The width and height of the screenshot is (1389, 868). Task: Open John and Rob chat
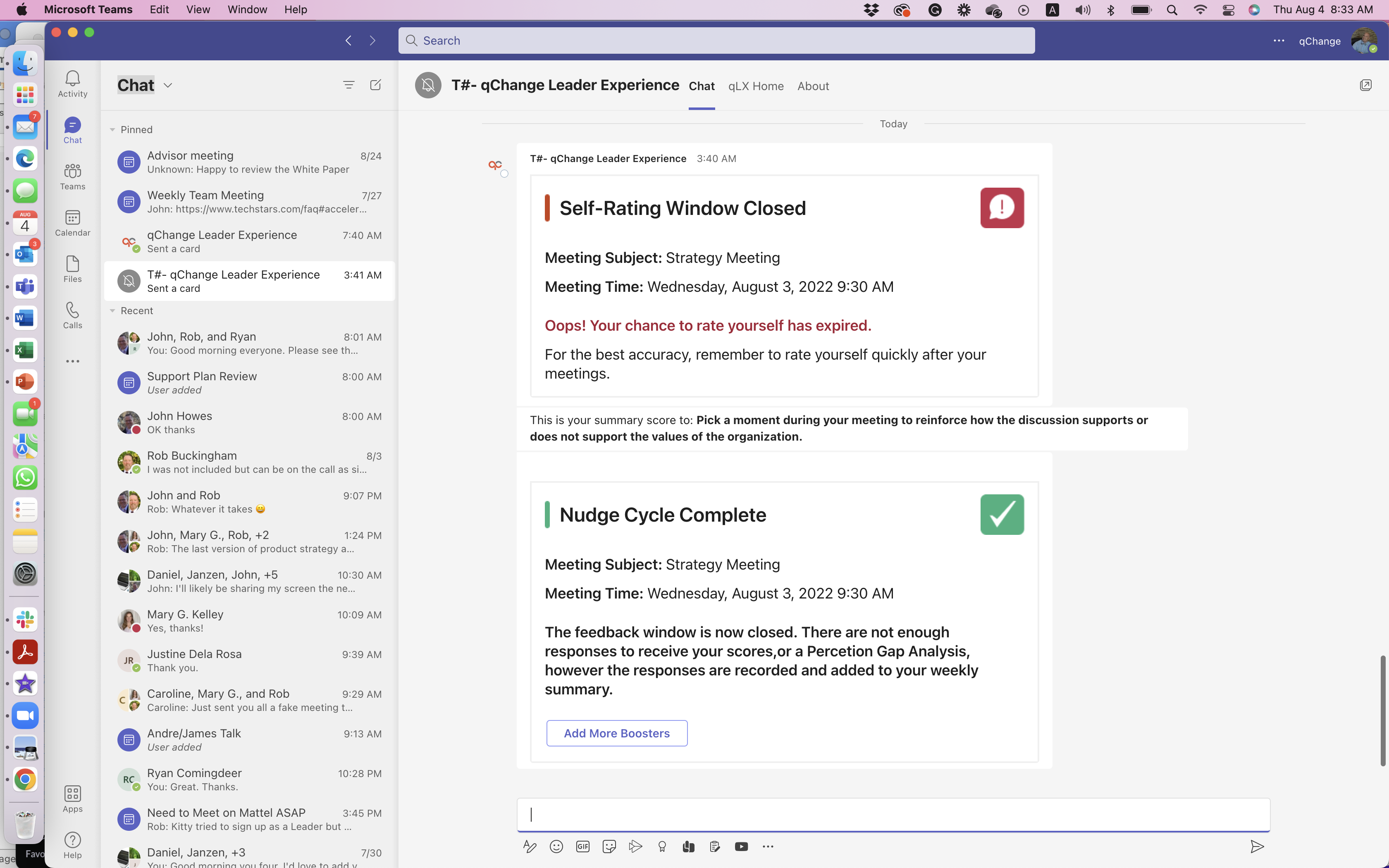[249, 501]
